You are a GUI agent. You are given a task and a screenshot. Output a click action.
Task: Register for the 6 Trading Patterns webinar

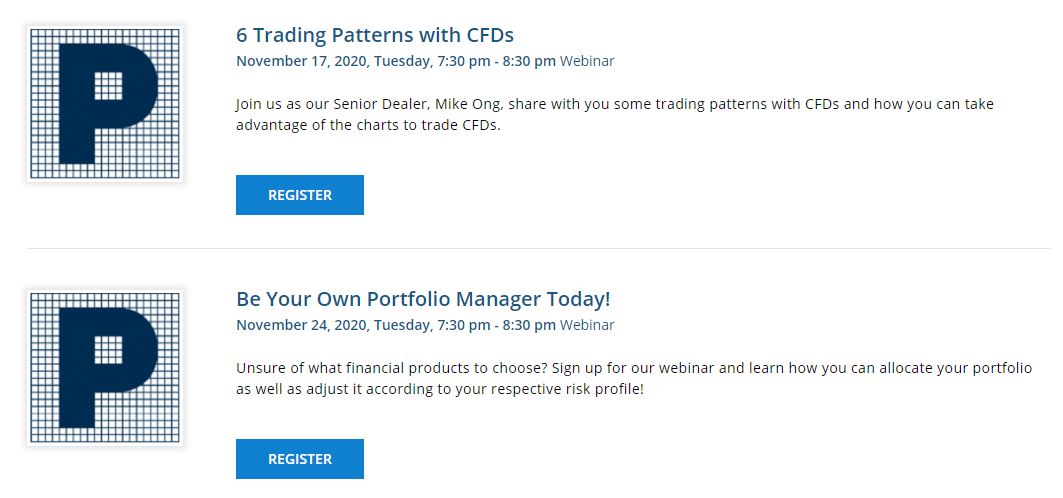pyautogui.click(x=300, y=195)
